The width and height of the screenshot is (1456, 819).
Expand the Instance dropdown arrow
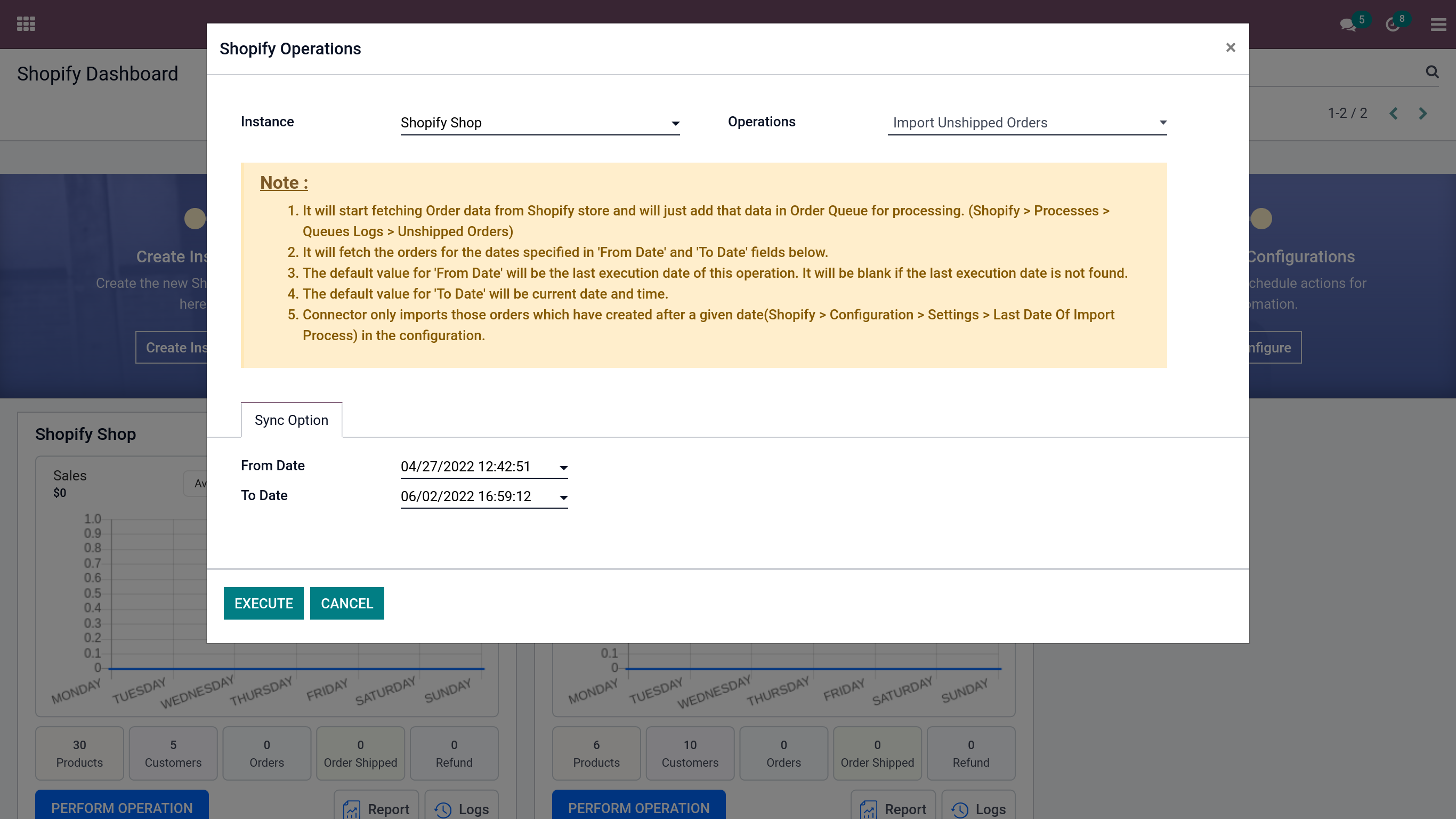click(x=675, y=123)
